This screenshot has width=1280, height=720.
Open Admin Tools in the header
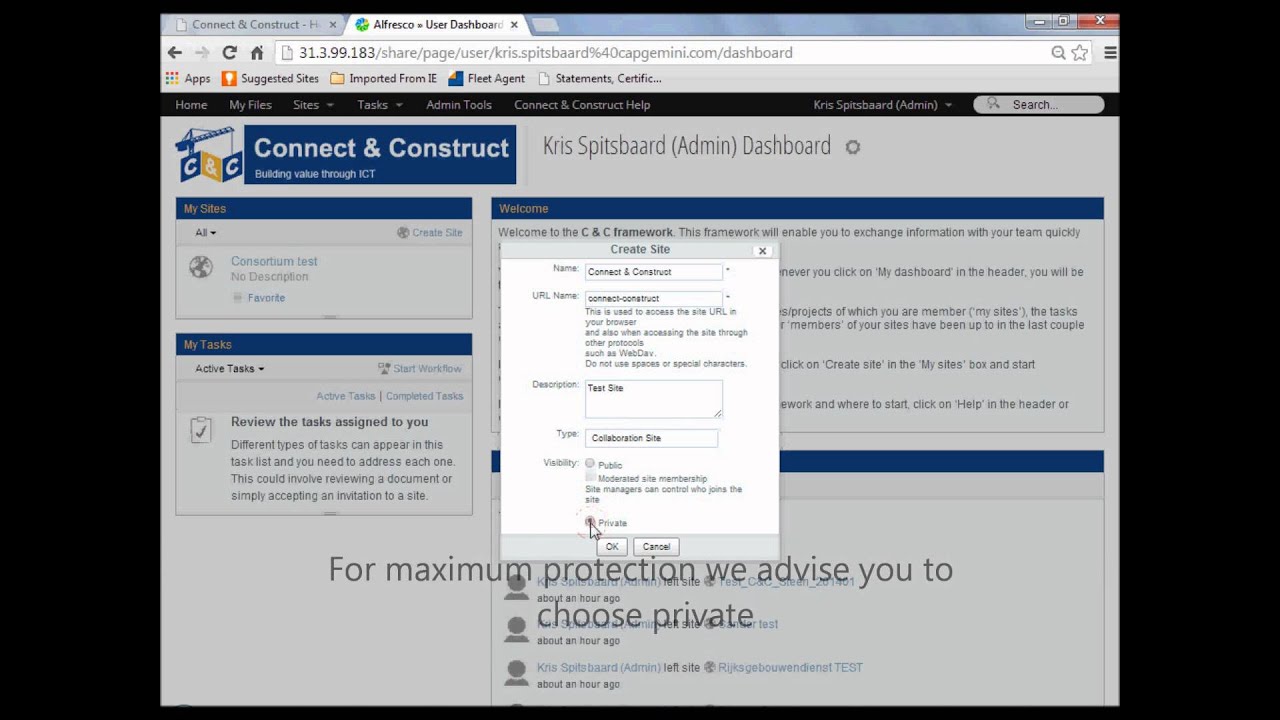tap(459, 105)
